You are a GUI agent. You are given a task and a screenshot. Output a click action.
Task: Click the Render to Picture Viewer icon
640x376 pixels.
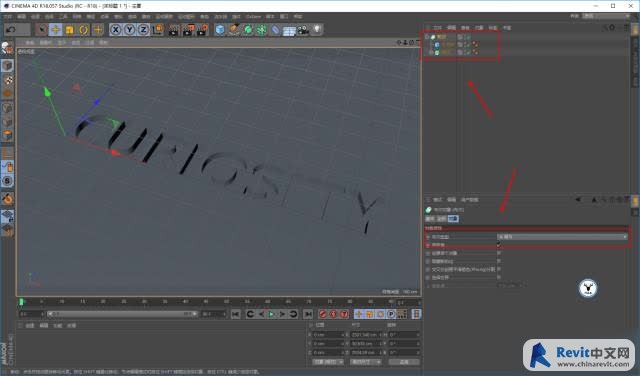[188, 30]
